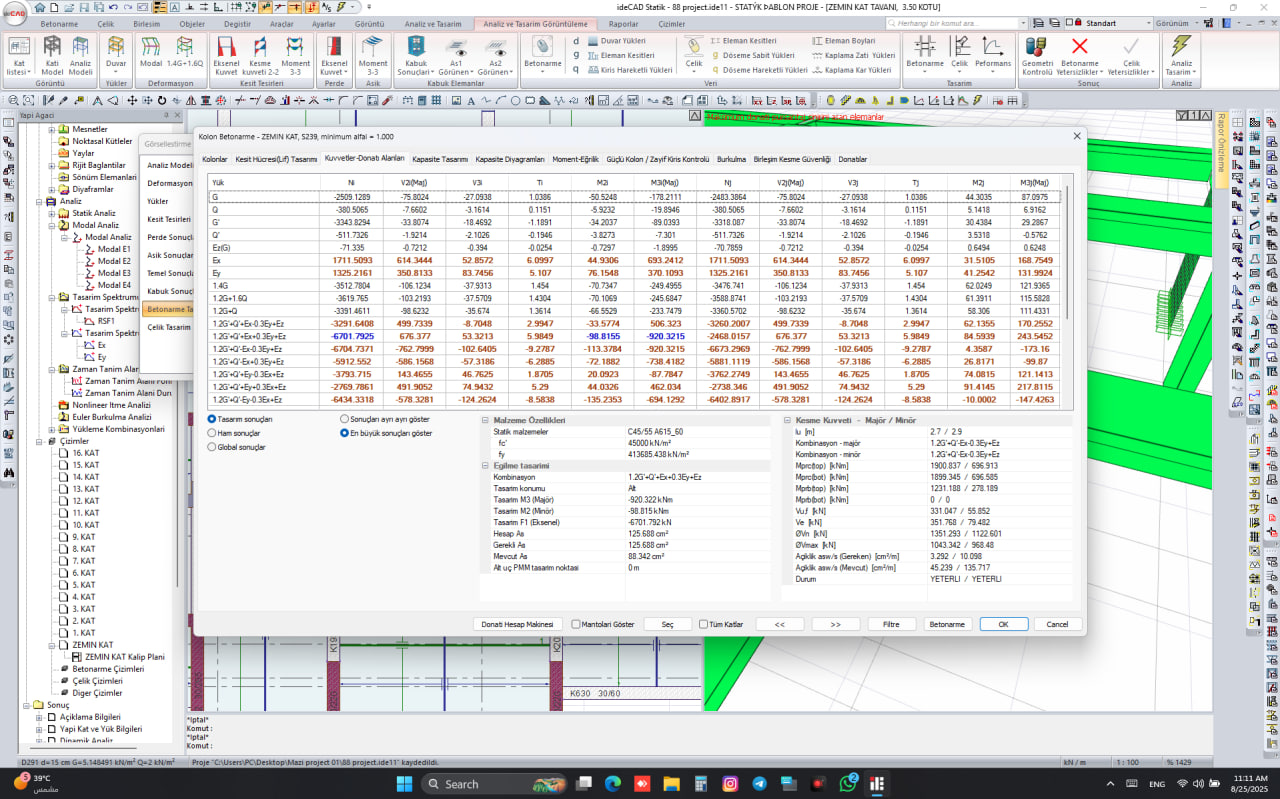
Task: Click the undo arrow in quick access toolbar
Action: (x=112, y=7)
